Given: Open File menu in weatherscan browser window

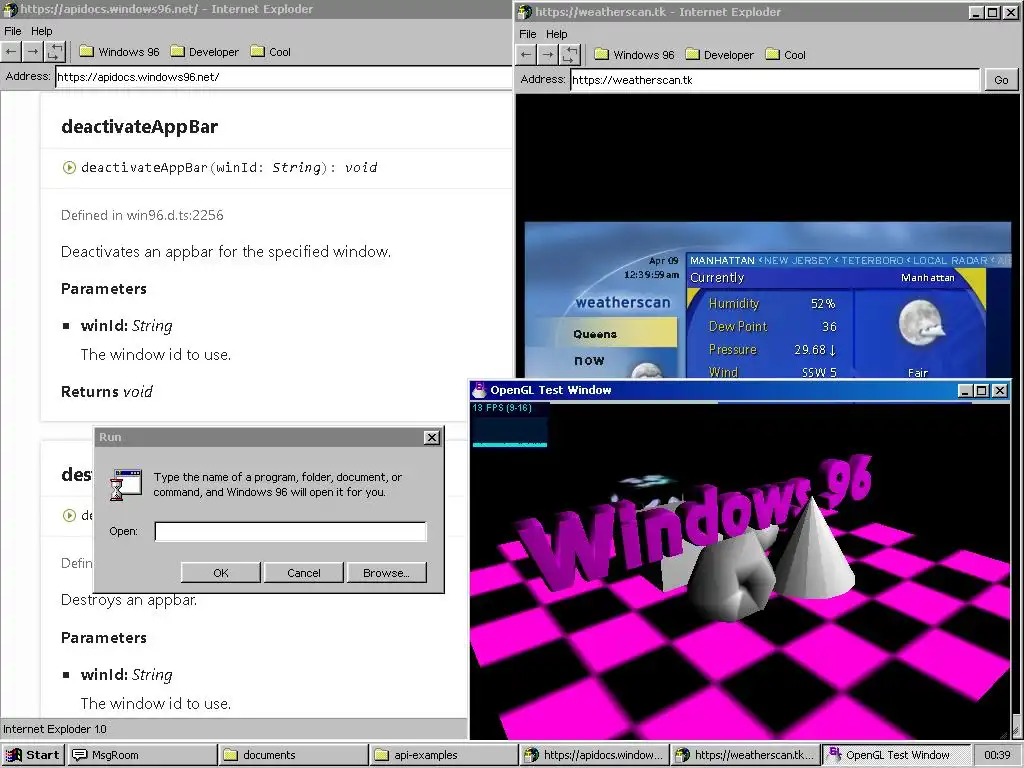Looking at the screenshot, I should tap(528, 34).
